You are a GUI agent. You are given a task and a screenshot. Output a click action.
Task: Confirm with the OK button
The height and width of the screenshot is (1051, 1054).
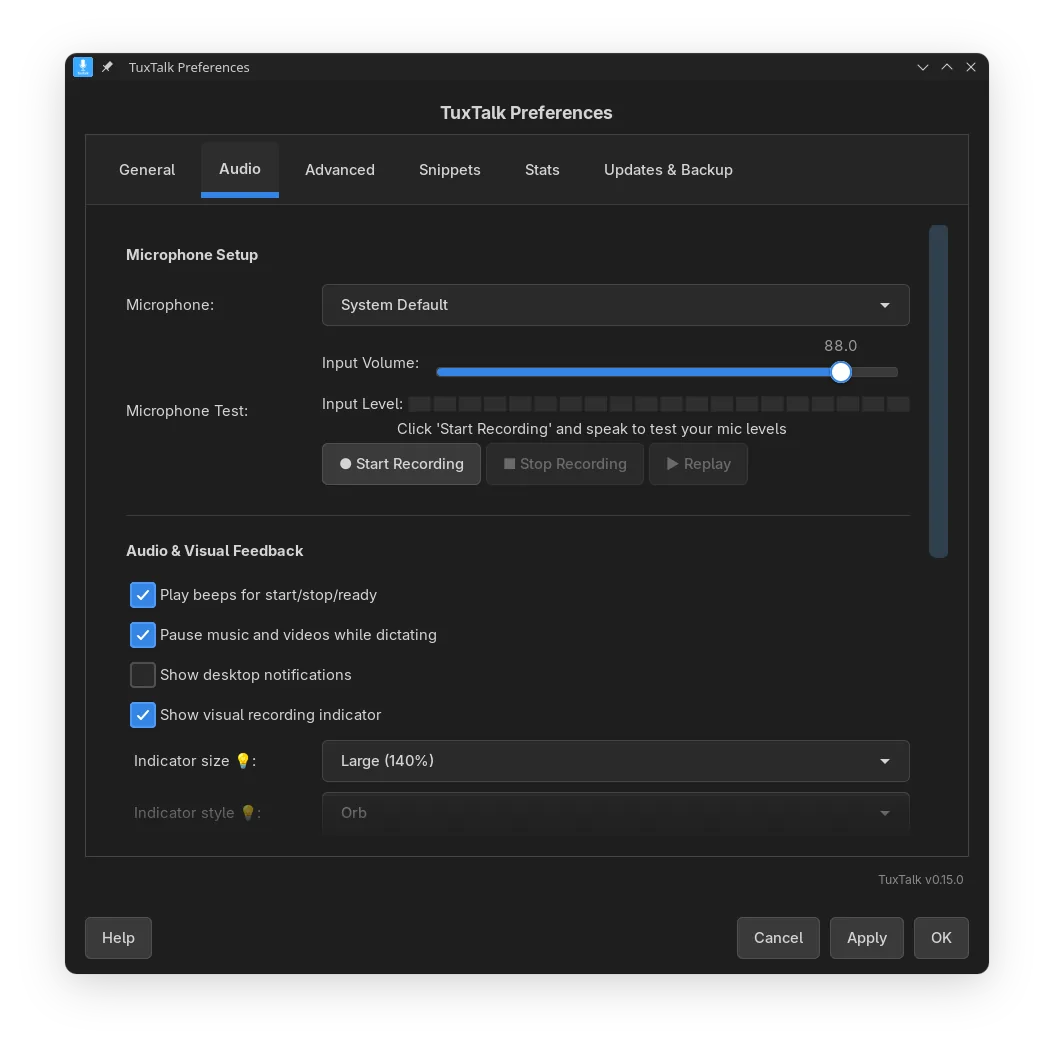pos(941,937)
